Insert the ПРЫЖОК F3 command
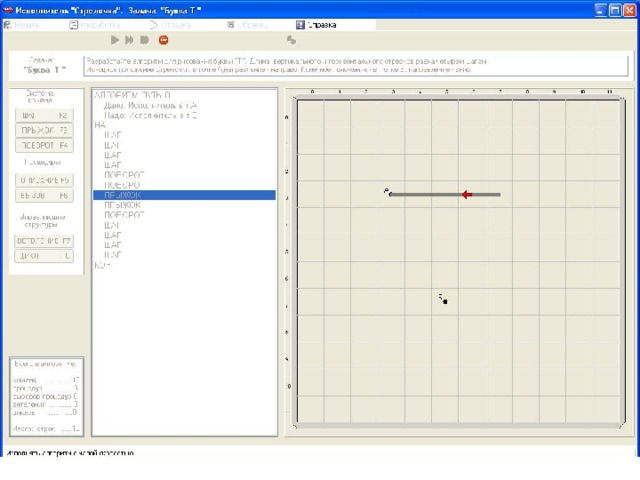 [x=44, y=130]
